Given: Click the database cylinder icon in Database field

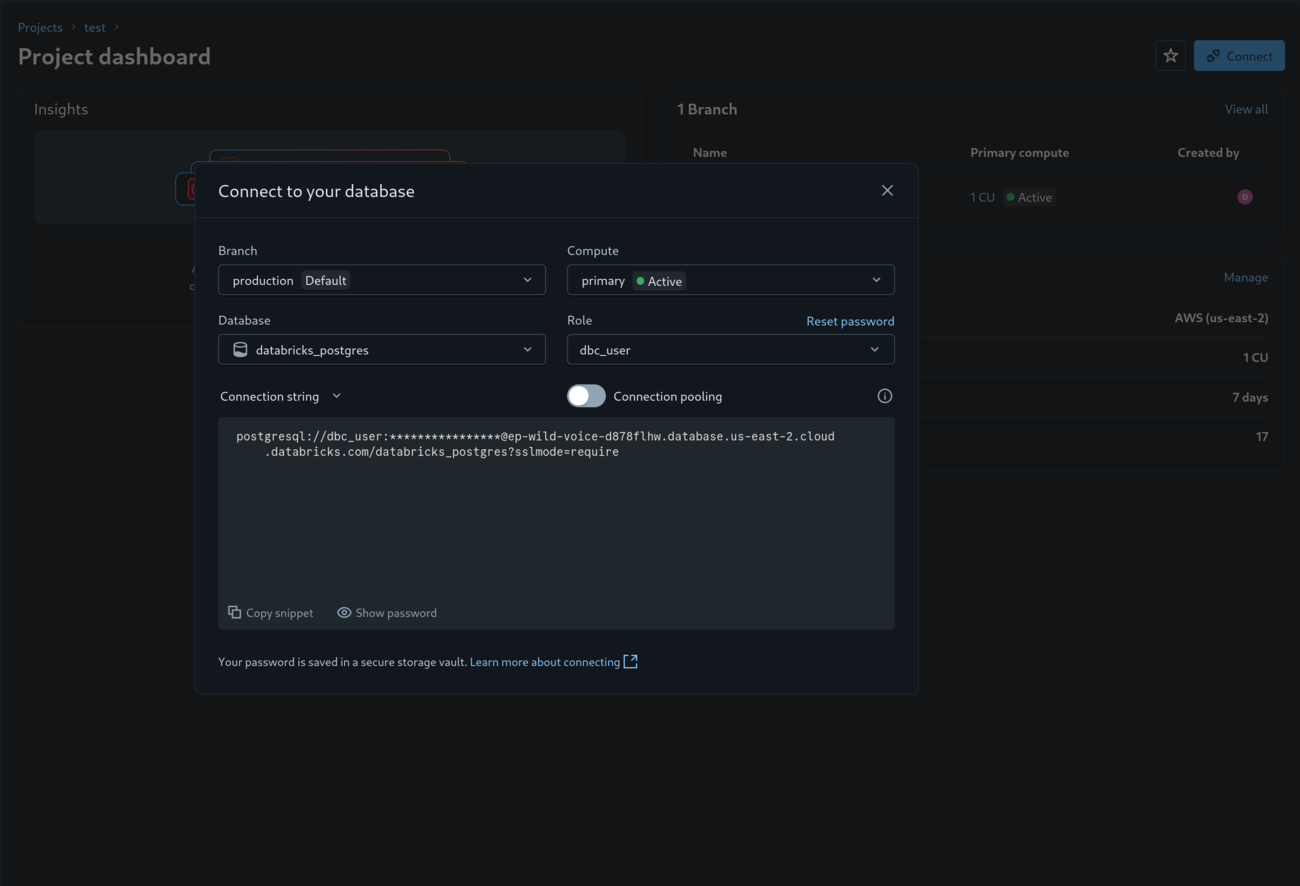Looking at the screenshot, I should pyautogui.click(x=240, y=350).
